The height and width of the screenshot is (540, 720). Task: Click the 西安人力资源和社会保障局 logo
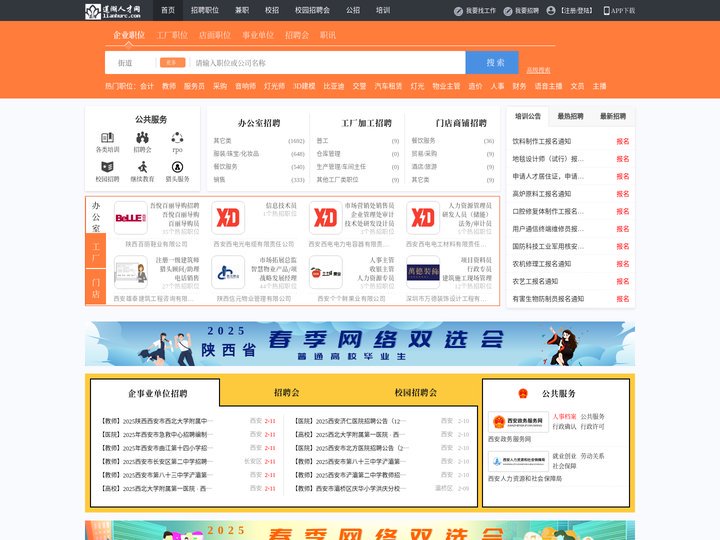click(518, 461)
